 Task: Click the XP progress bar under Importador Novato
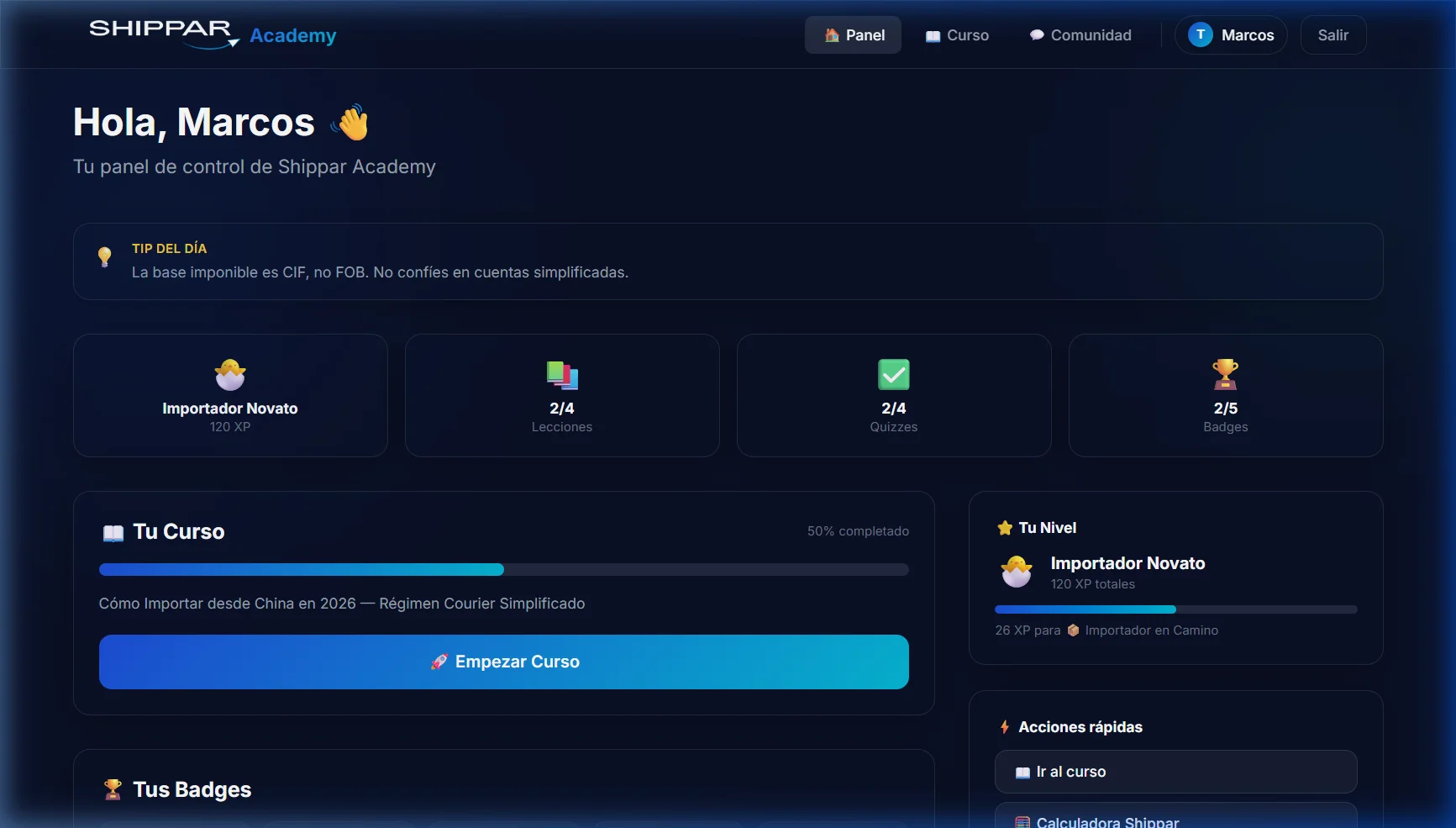[x=1175, y=609]
